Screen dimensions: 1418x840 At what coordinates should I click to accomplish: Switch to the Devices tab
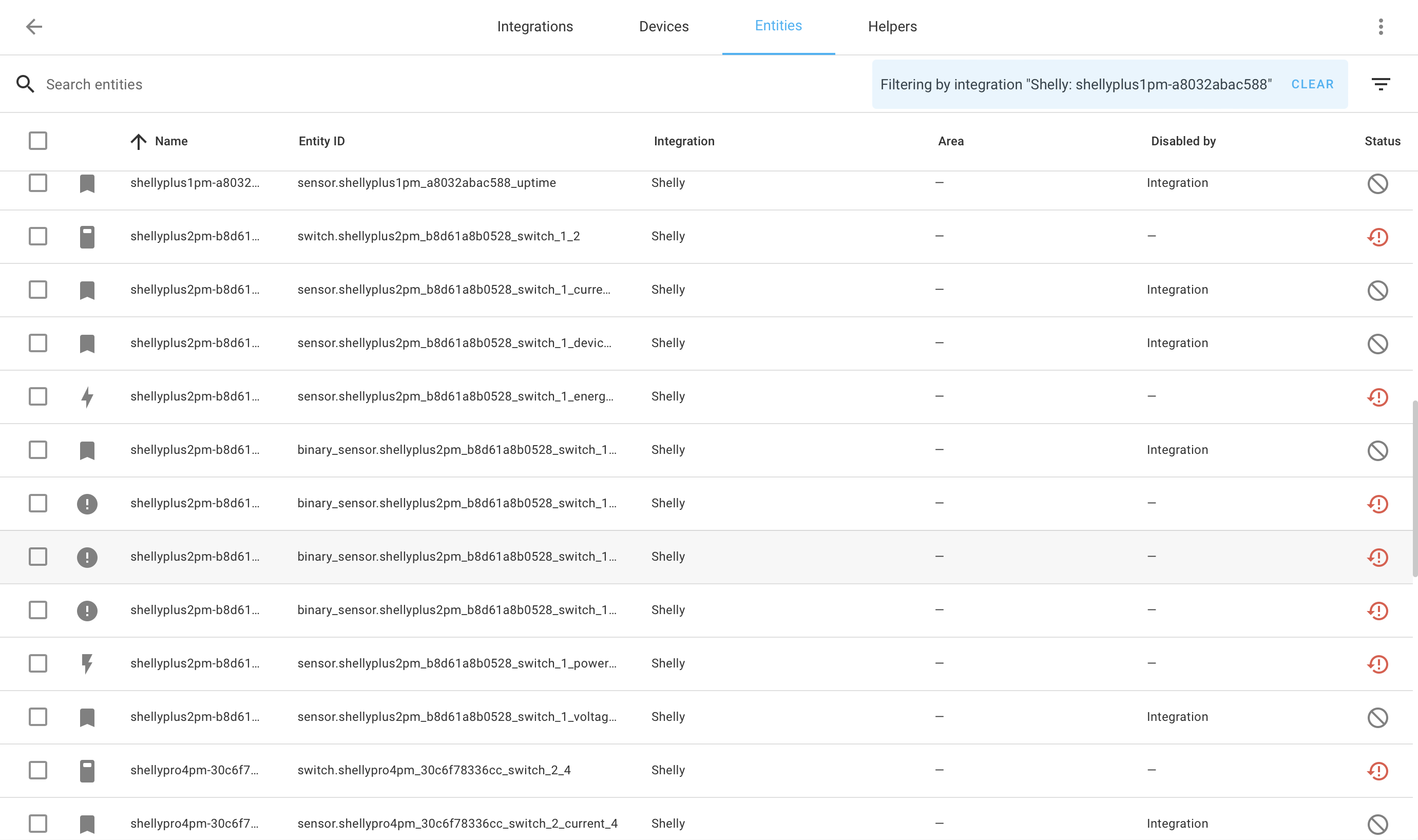[x=663, y=27]
